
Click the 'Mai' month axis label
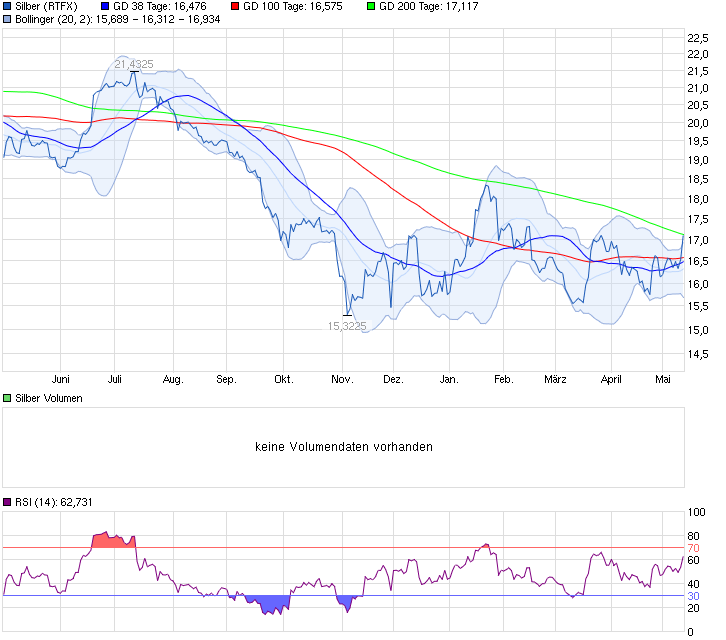click(x=663, y=379)
